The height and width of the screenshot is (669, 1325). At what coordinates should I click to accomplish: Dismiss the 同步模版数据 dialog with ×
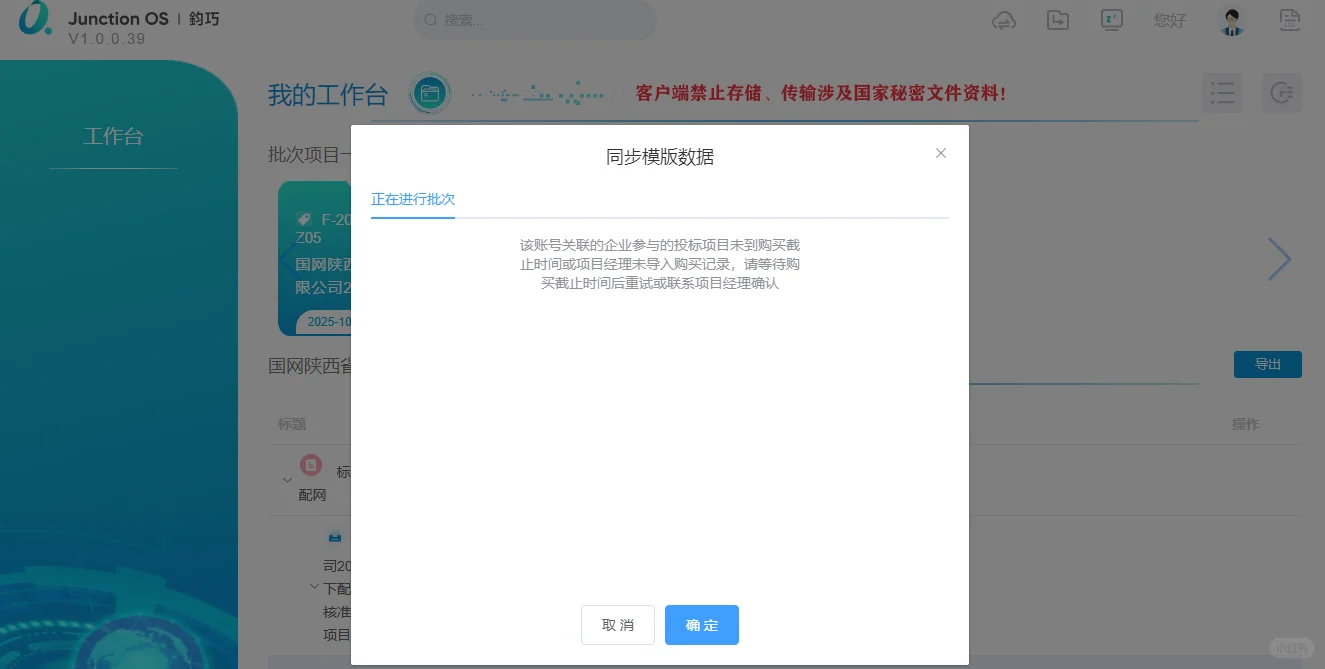pyautogui.click(x=940, y=153)
